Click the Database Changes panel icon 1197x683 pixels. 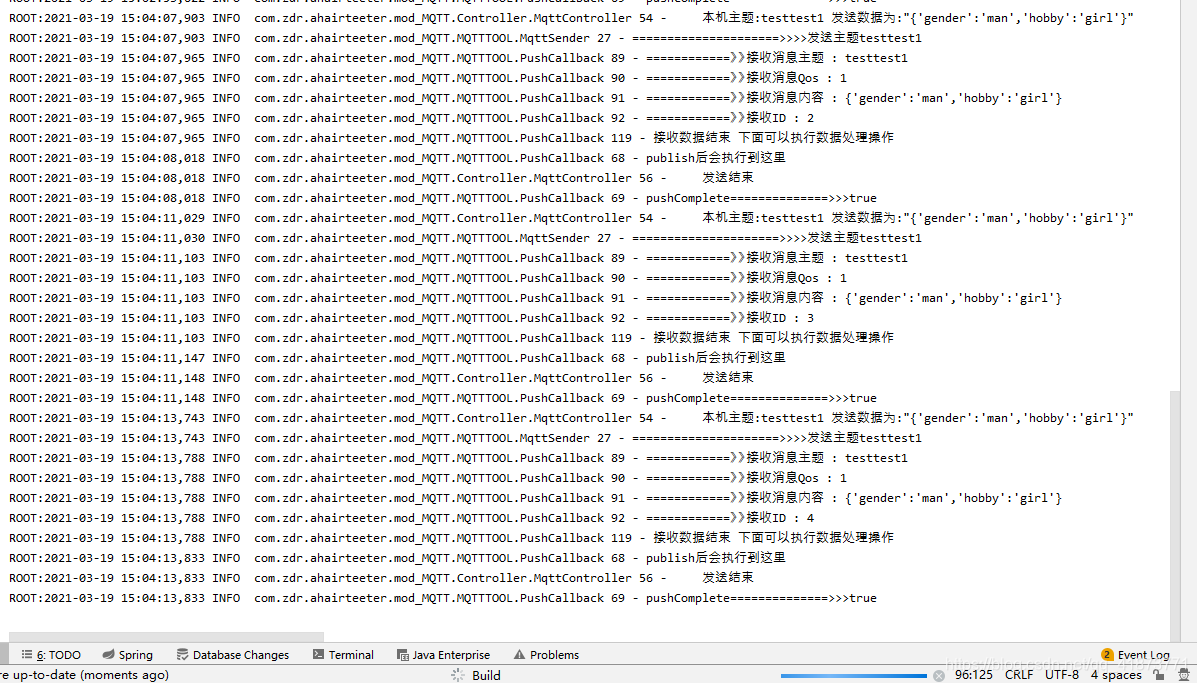[182, 654]
